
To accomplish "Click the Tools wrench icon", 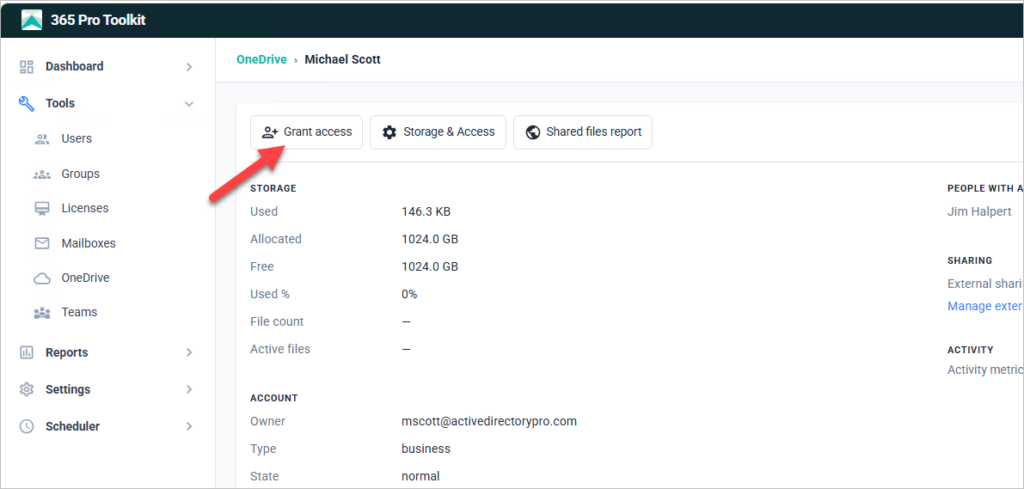I will tap(27, 103).
